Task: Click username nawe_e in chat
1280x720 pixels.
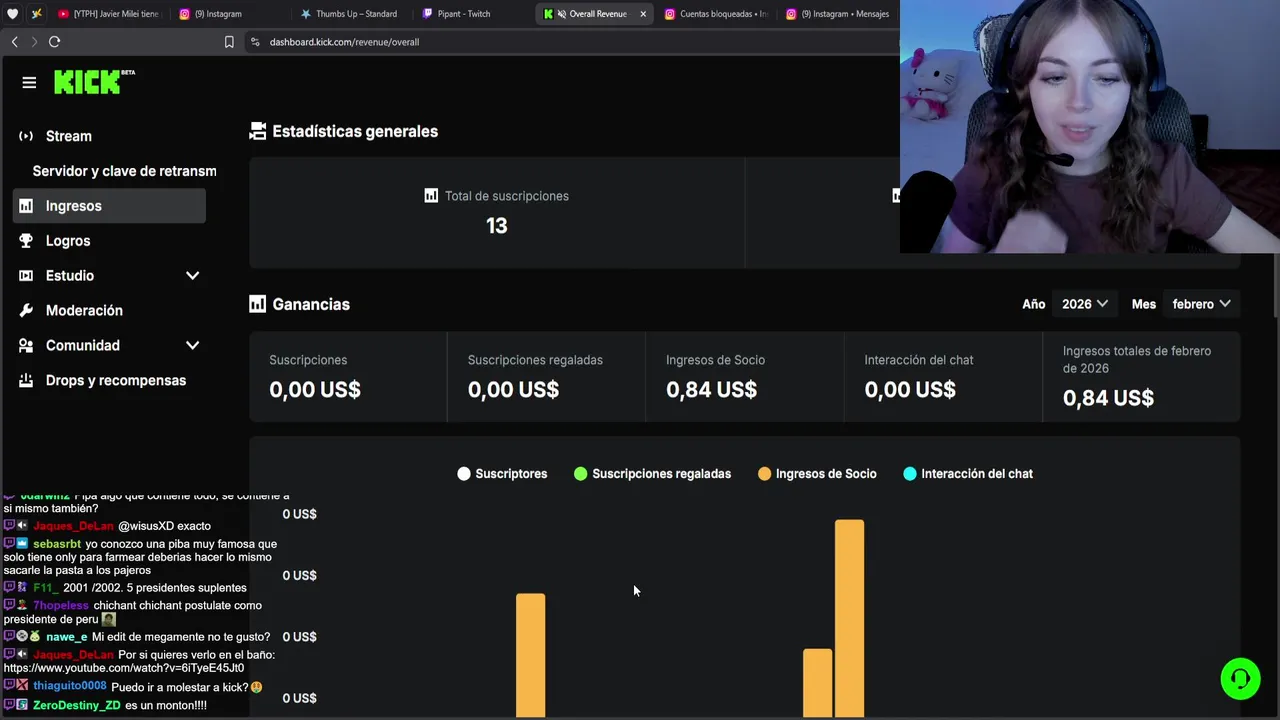Action: [66, 637]
